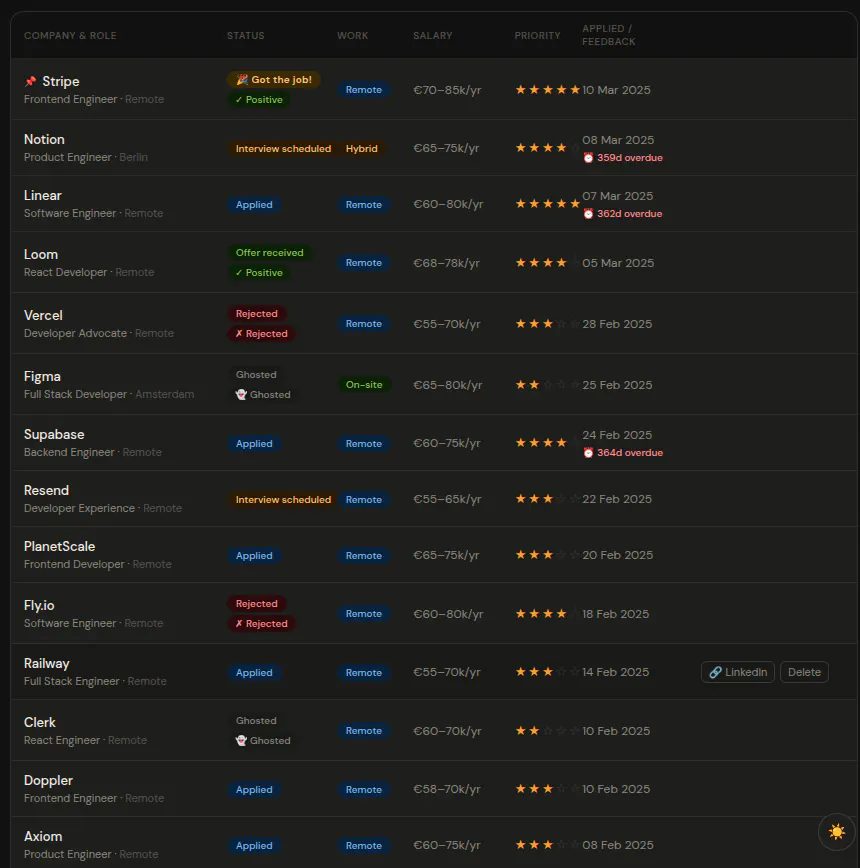This screenshot has height=868, width=860.
Task: Open the Applied status badge for Railway
Action: click(x=254, y=673)
